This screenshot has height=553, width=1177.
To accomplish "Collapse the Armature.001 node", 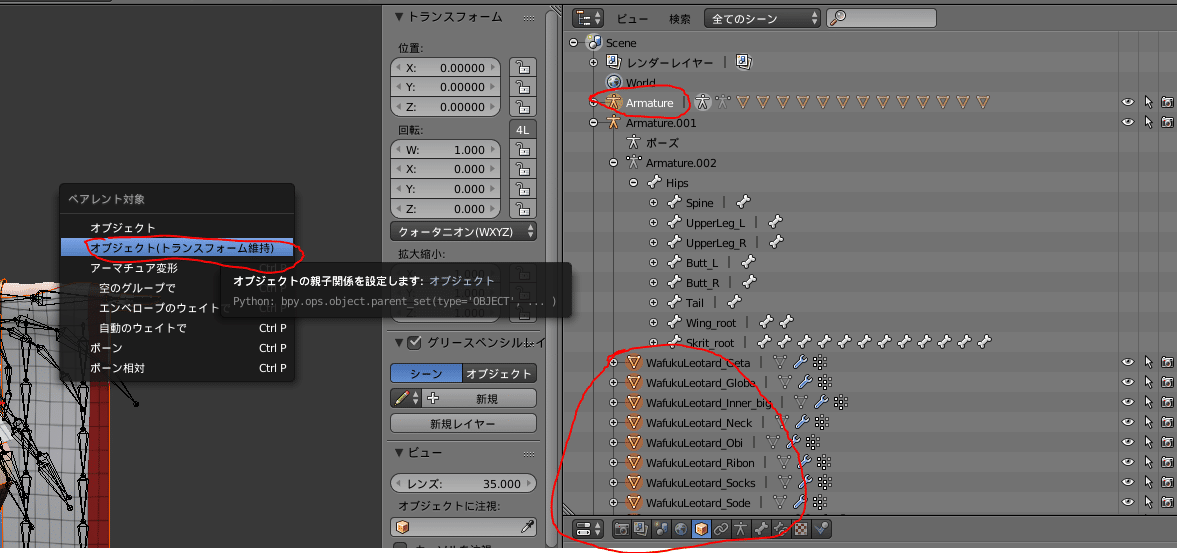I will coord(595,122).
